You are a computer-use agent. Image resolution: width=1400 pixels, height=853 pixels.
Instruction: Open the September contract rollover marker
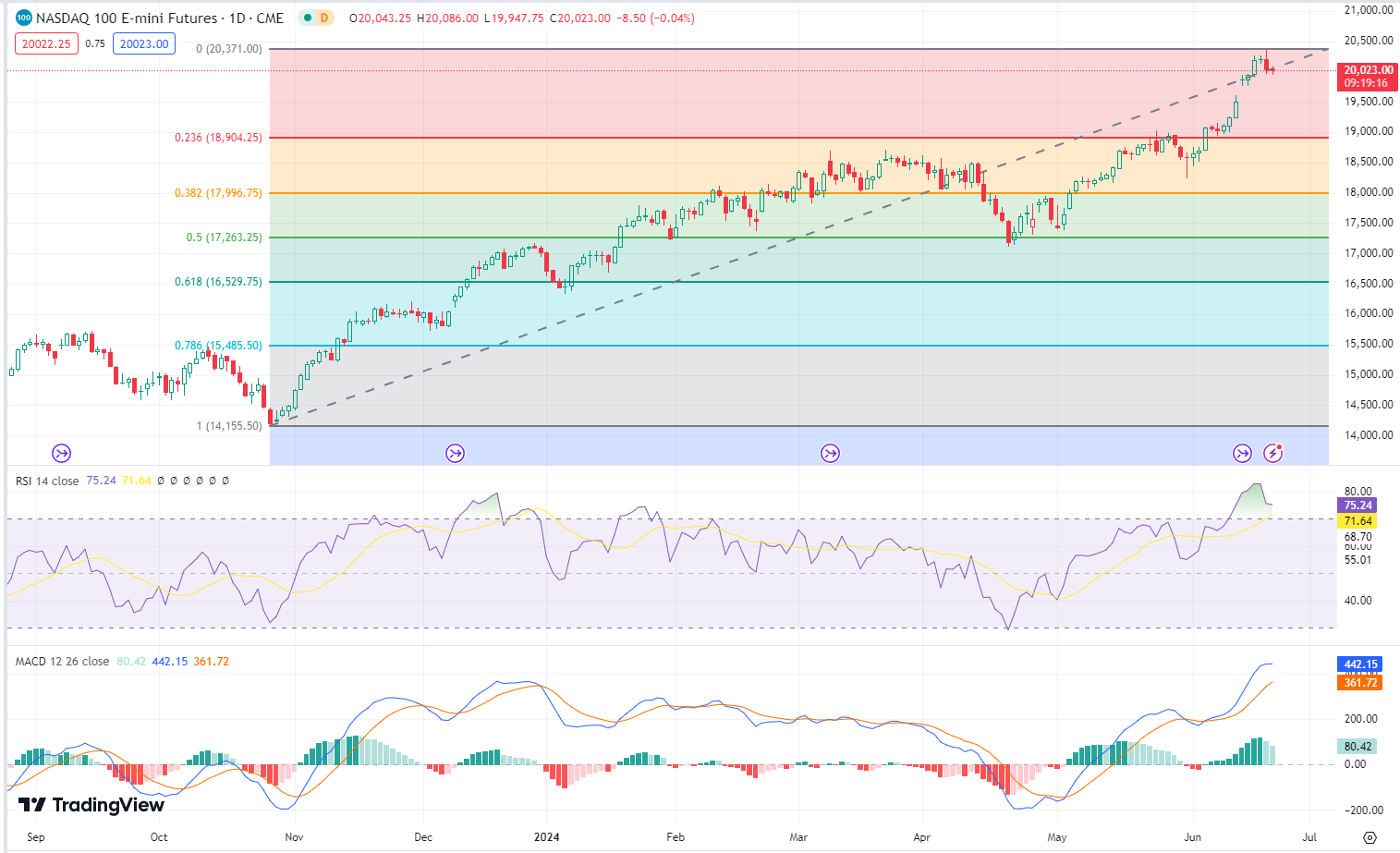coord(61,453)
